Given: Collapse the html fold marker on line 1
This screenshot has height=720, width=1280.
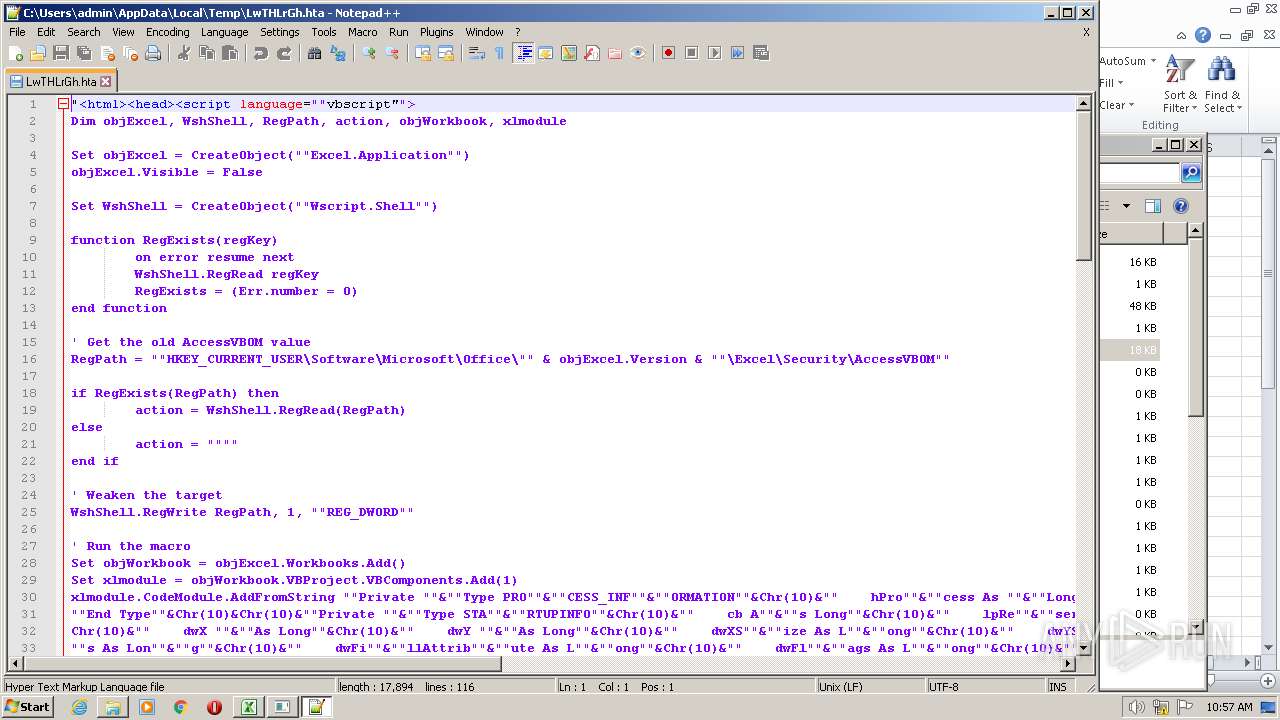Looking at the screenshot, I should tap(63, 104).
